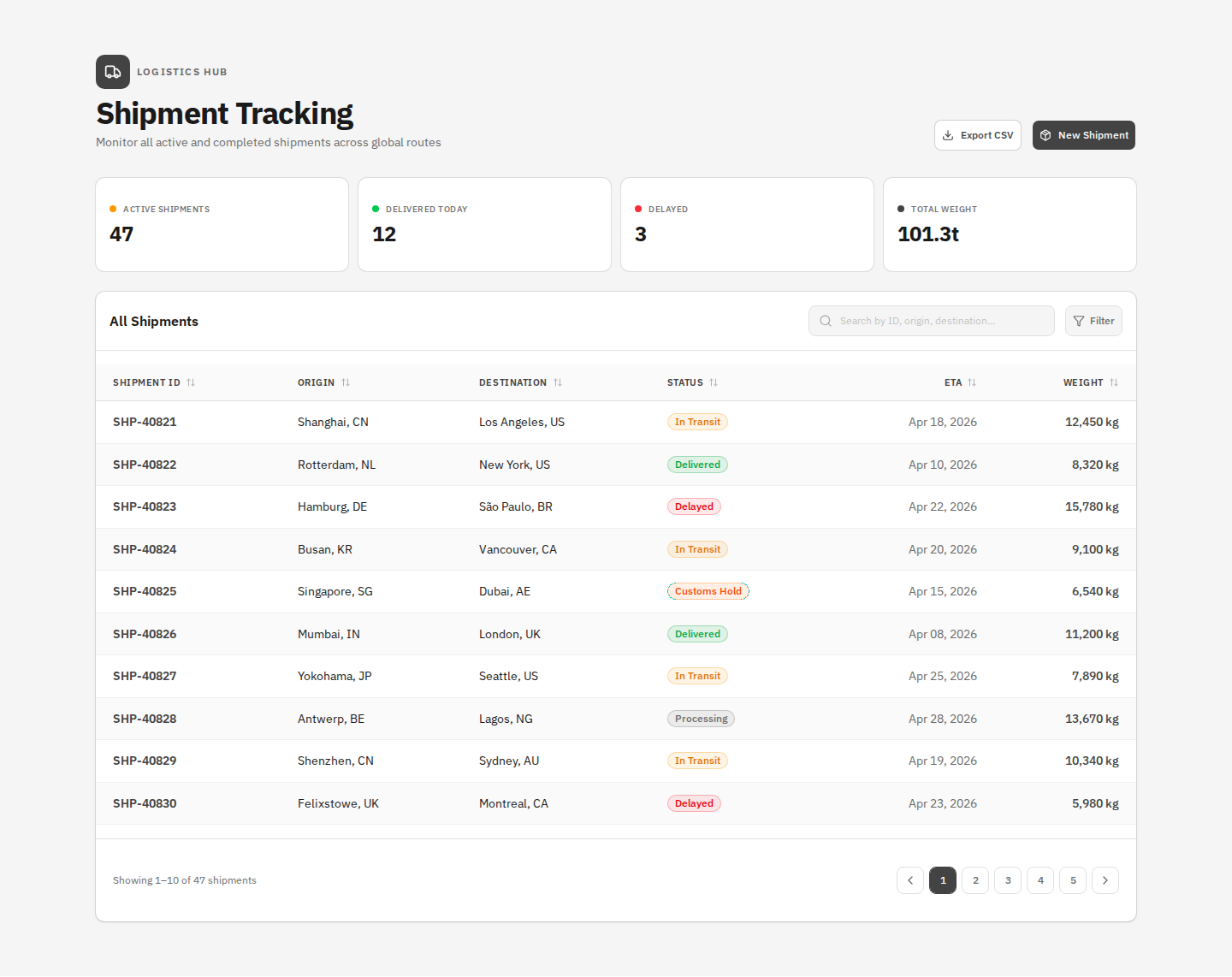Sort table by Weight column arrows

pos(1114,382)
